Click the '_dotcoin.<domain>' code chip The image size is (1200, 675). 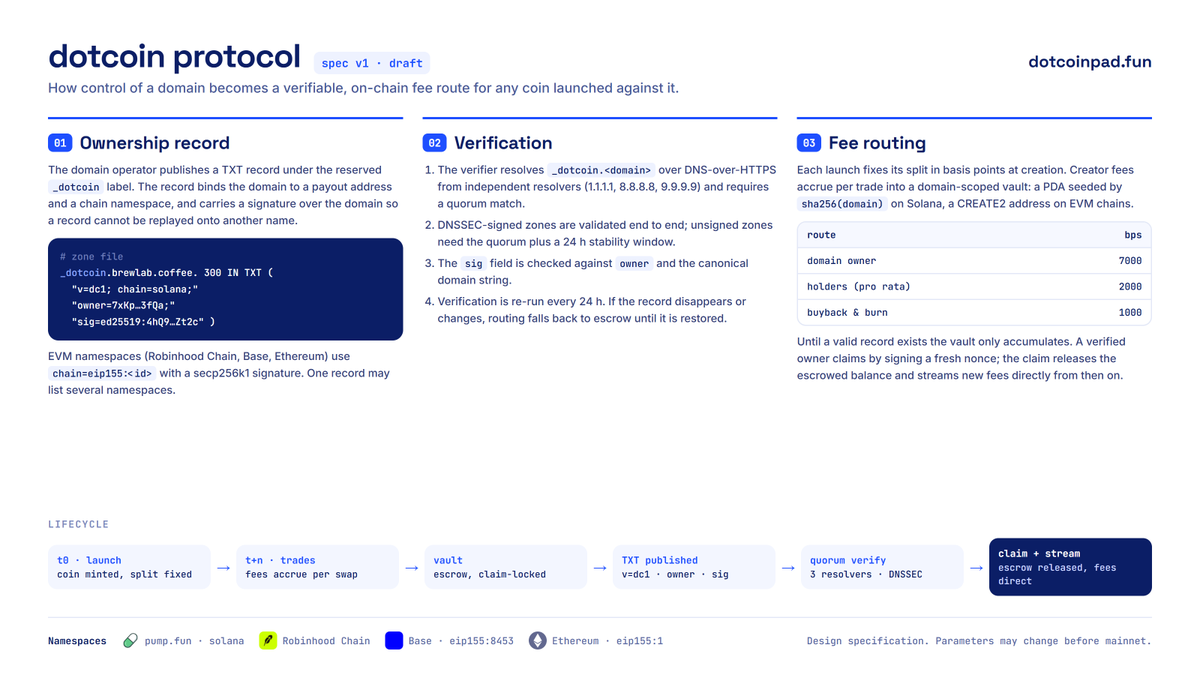click(x=602, y=170)
